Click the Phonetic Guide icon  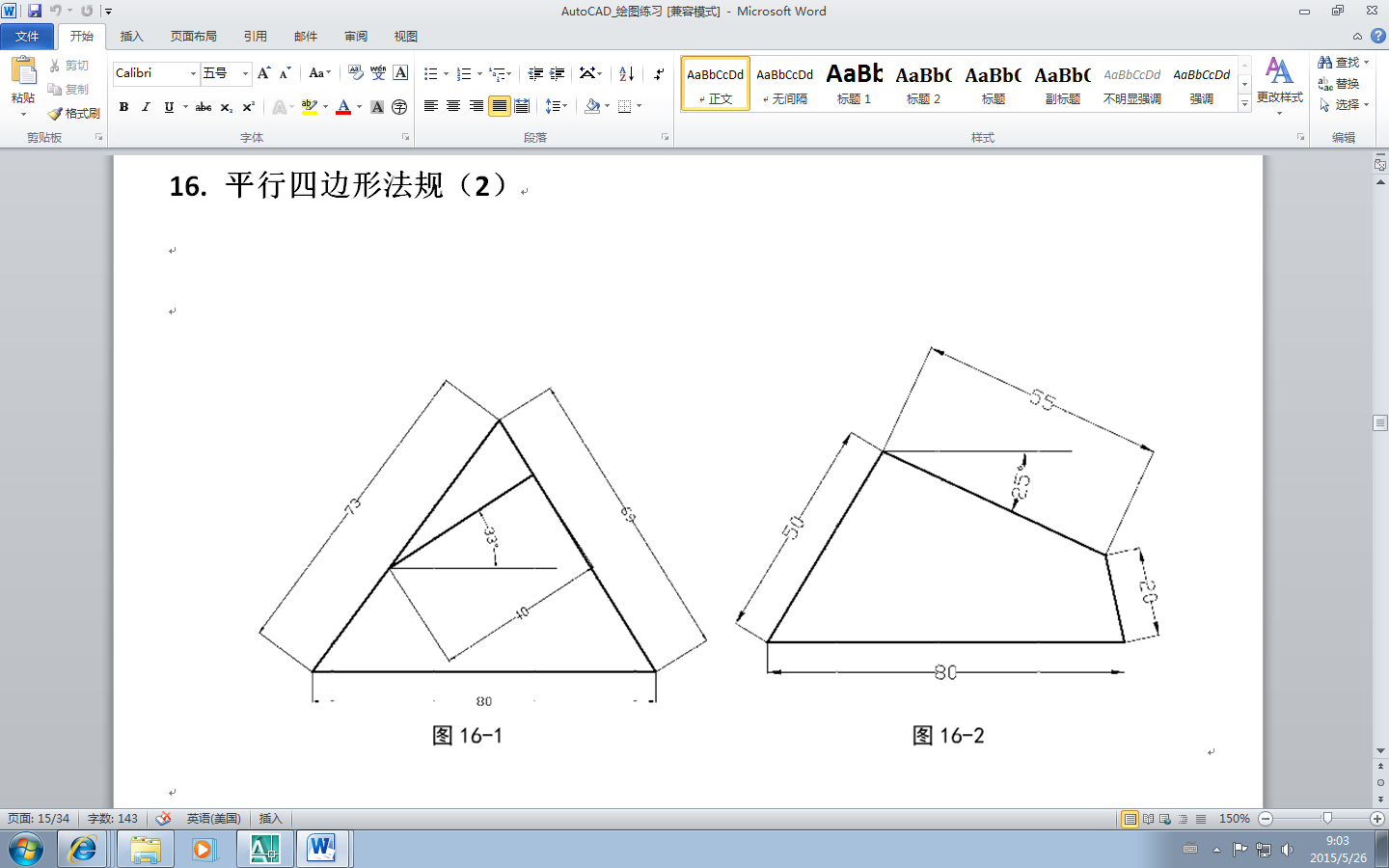point(378,73)
